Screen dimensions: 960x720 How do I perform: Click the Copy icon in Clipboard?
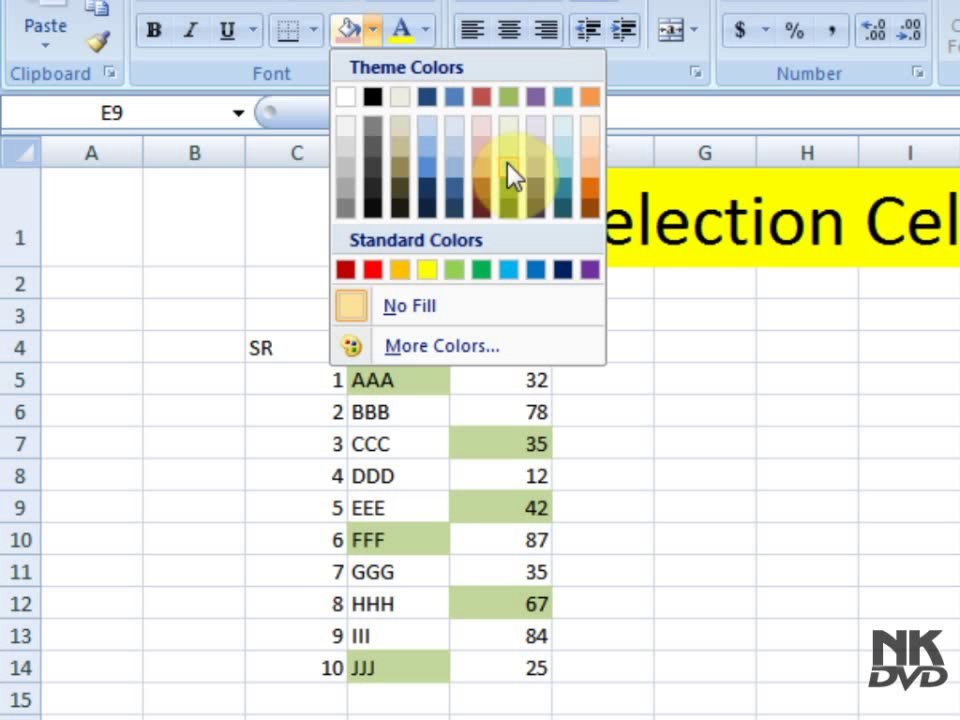[x=97, y=8]
